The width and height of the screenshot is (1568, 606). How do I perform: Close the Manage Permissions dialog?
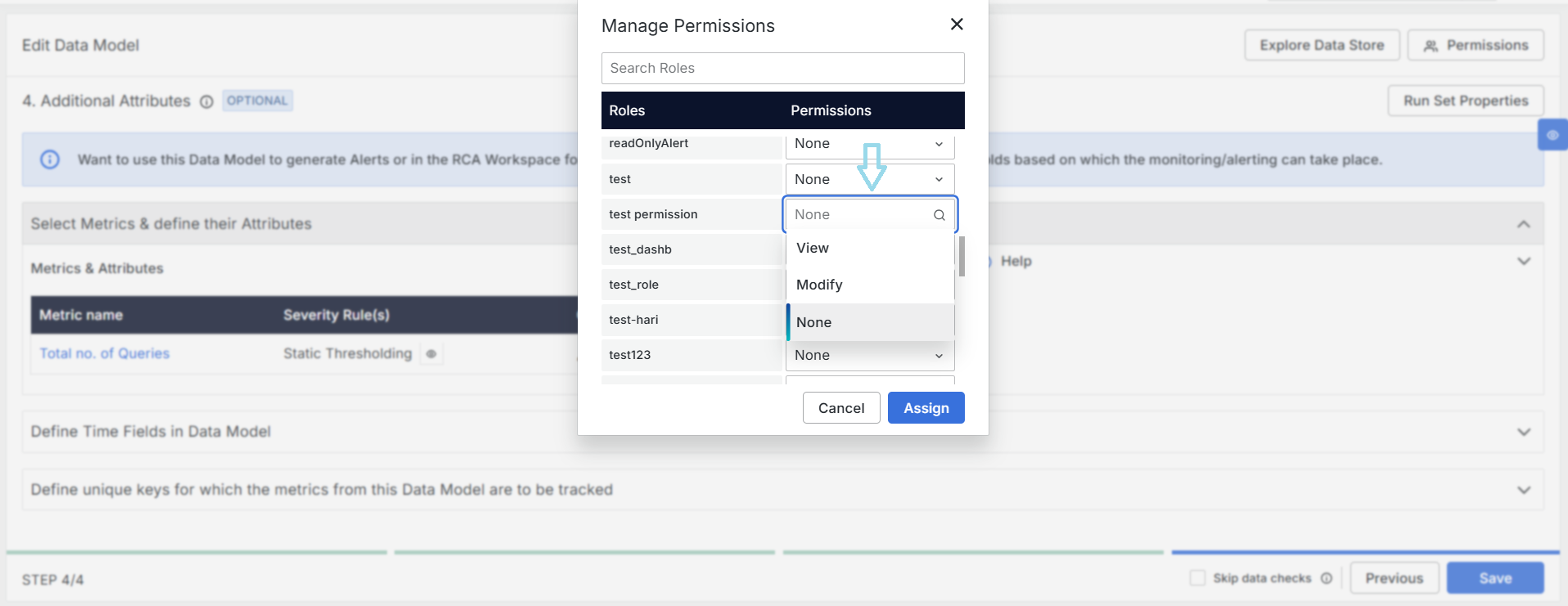pos(956,25)
